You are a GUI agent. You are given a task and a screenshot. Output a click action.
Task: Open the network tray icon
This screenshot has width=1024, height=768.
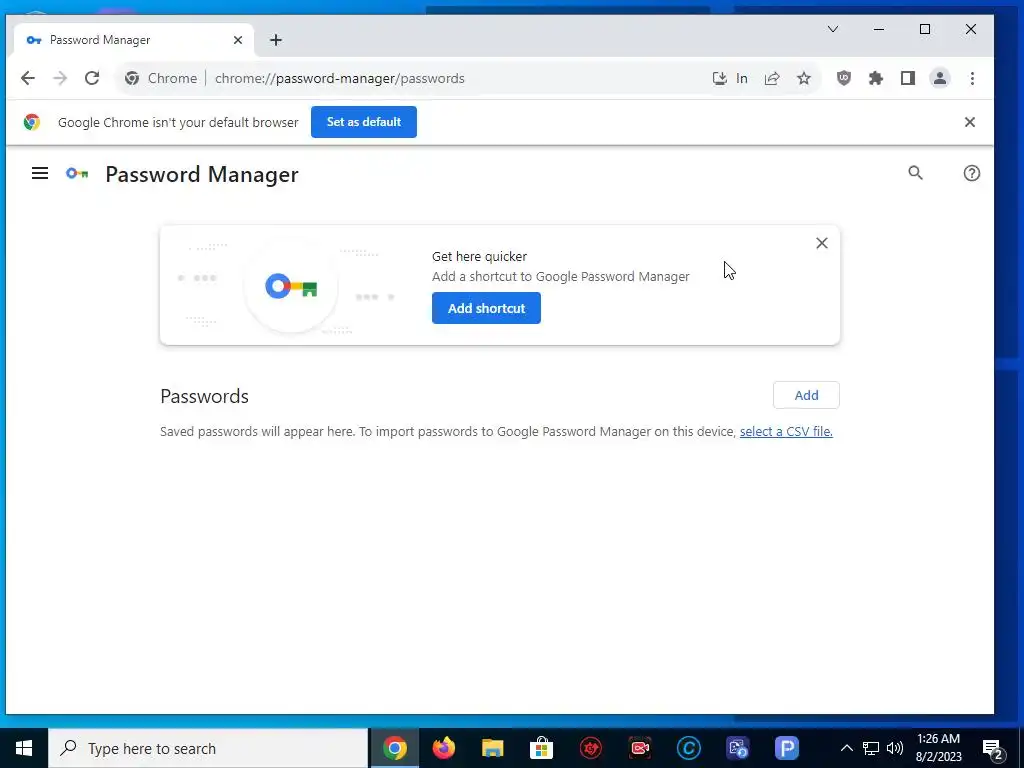pos(871,748)
